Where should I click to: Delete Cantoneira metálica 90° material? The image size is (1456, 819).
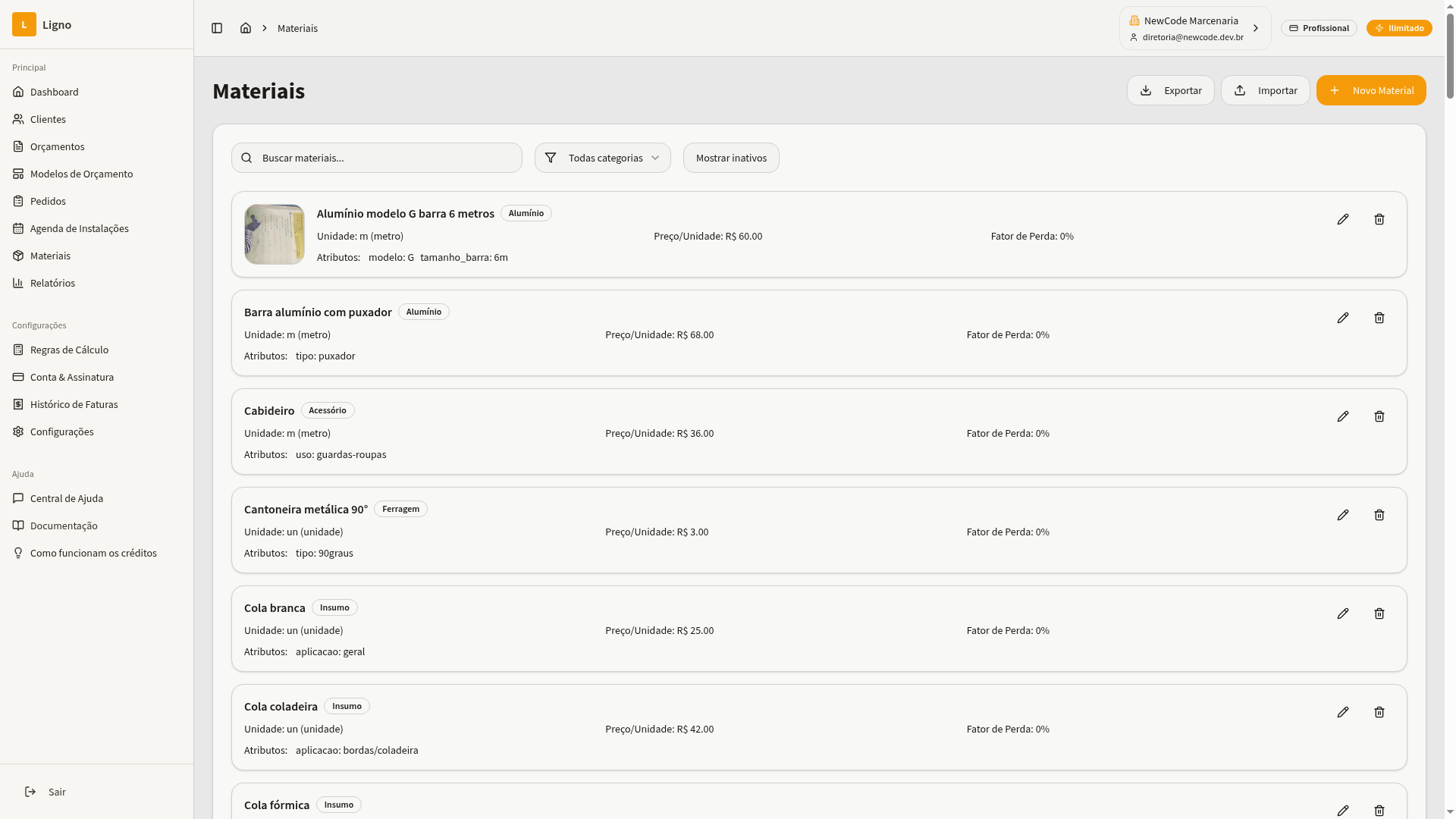click(1379, 515)
